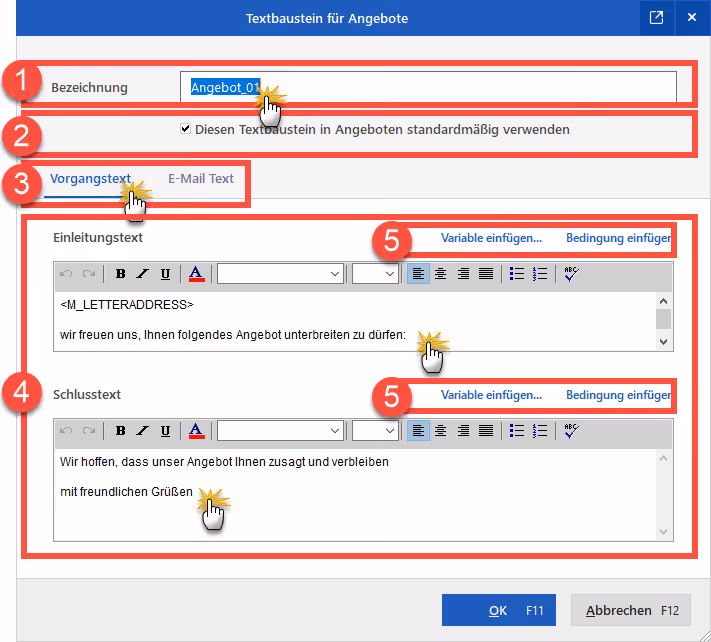Toggle 'Diesen Textbaustein in Angeboten standardmäßig verwenden' checkbox

(185, 129)
